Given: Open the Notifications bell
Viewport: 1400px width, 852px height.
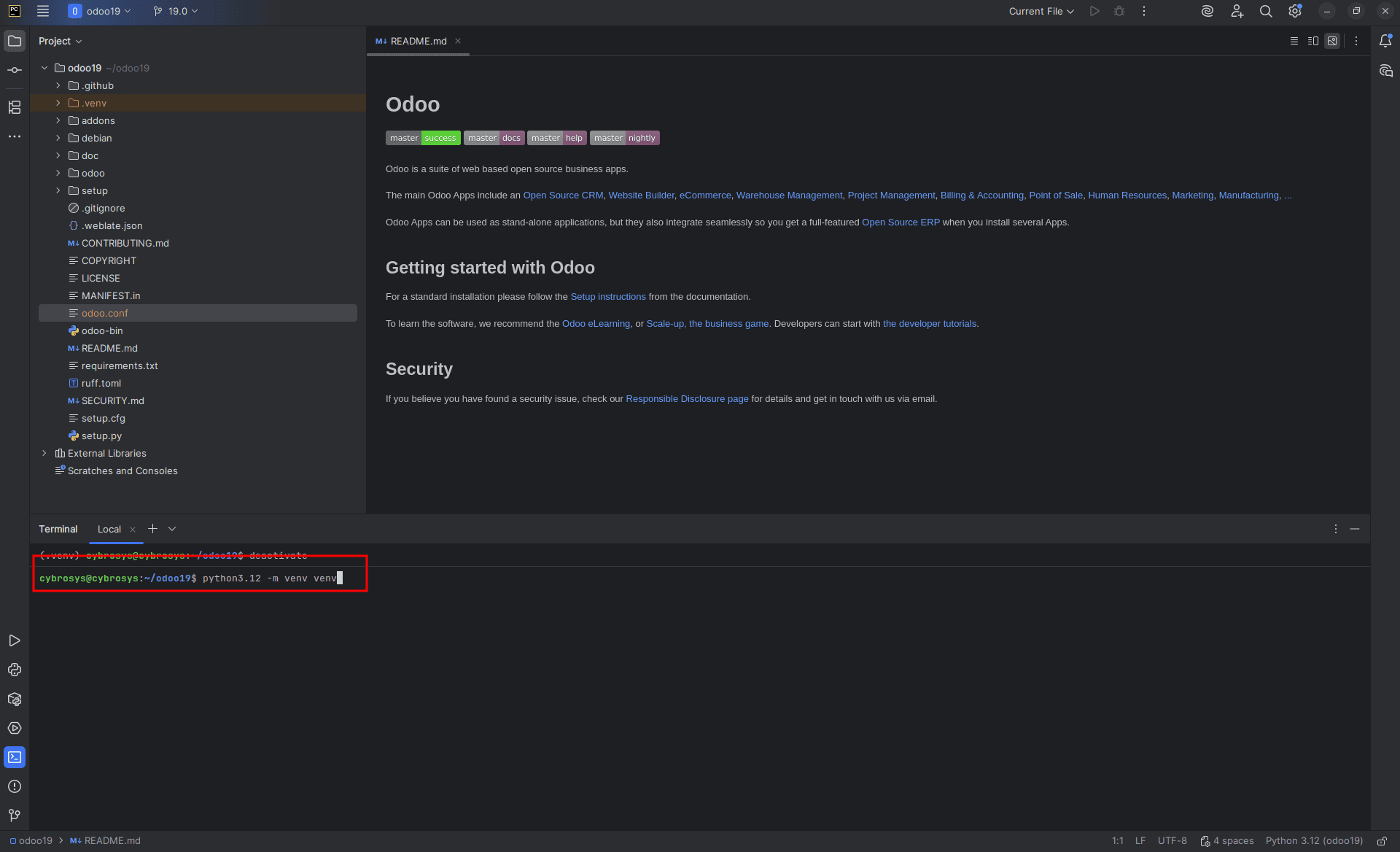Looking at the screenshot, I should (x=1385, y=41).
